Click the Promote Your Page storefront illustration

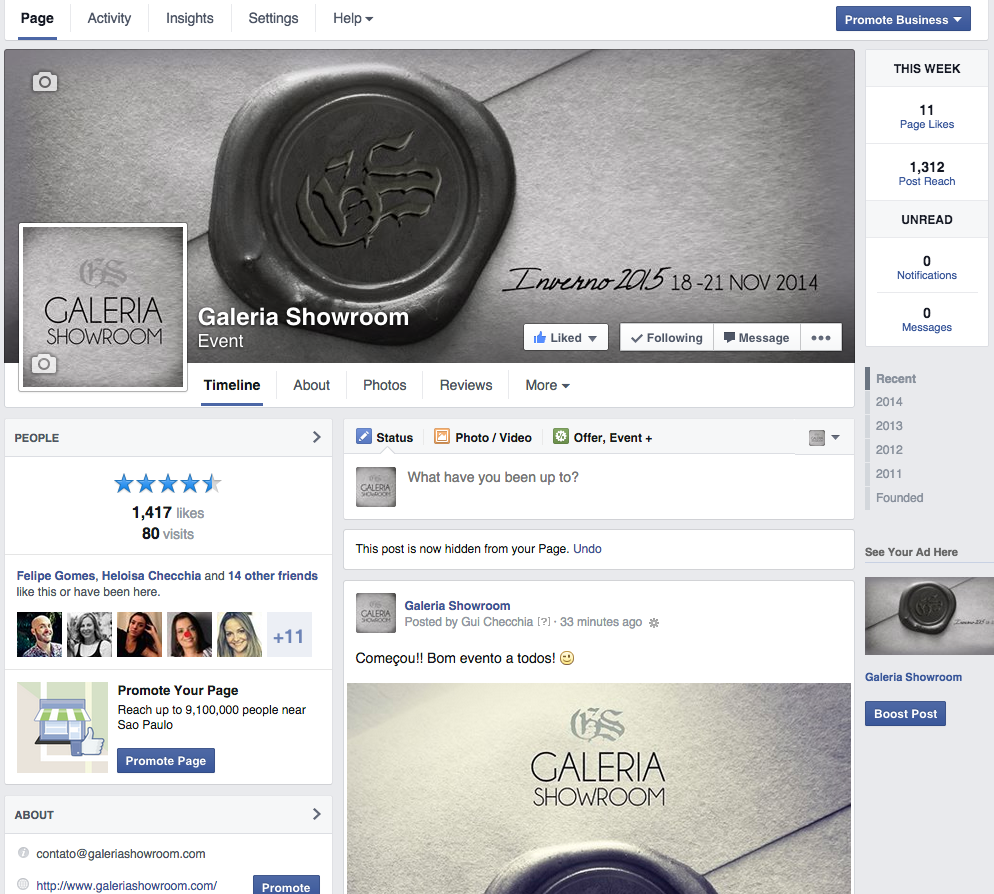pyautogui.click(x=63, y=727)
